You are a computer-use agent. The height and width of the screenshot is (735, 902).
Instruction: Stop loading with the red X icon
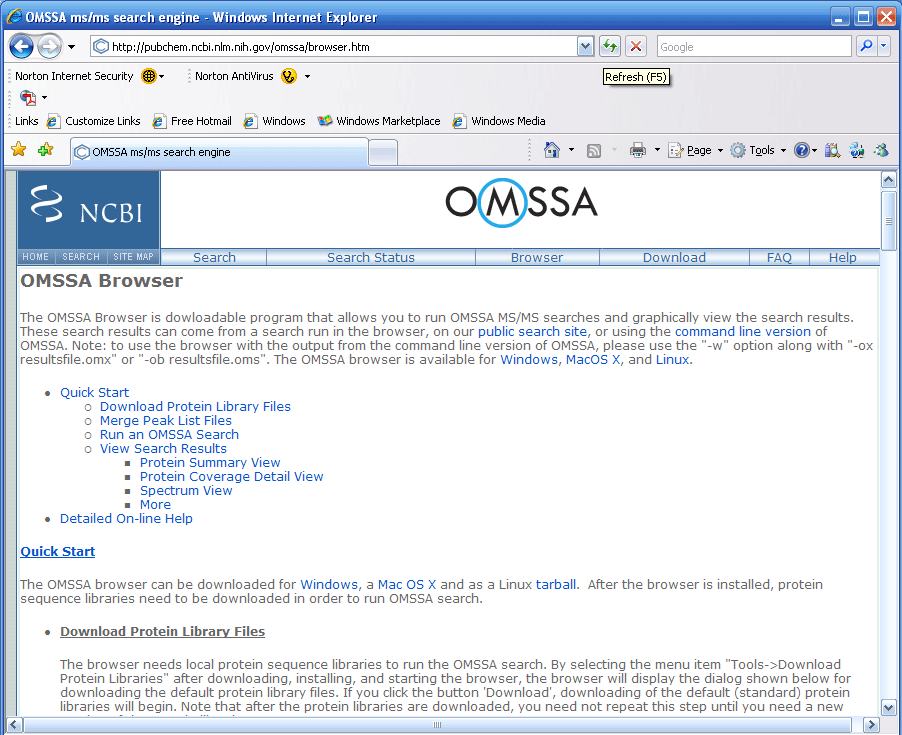(x=636, y=47)
